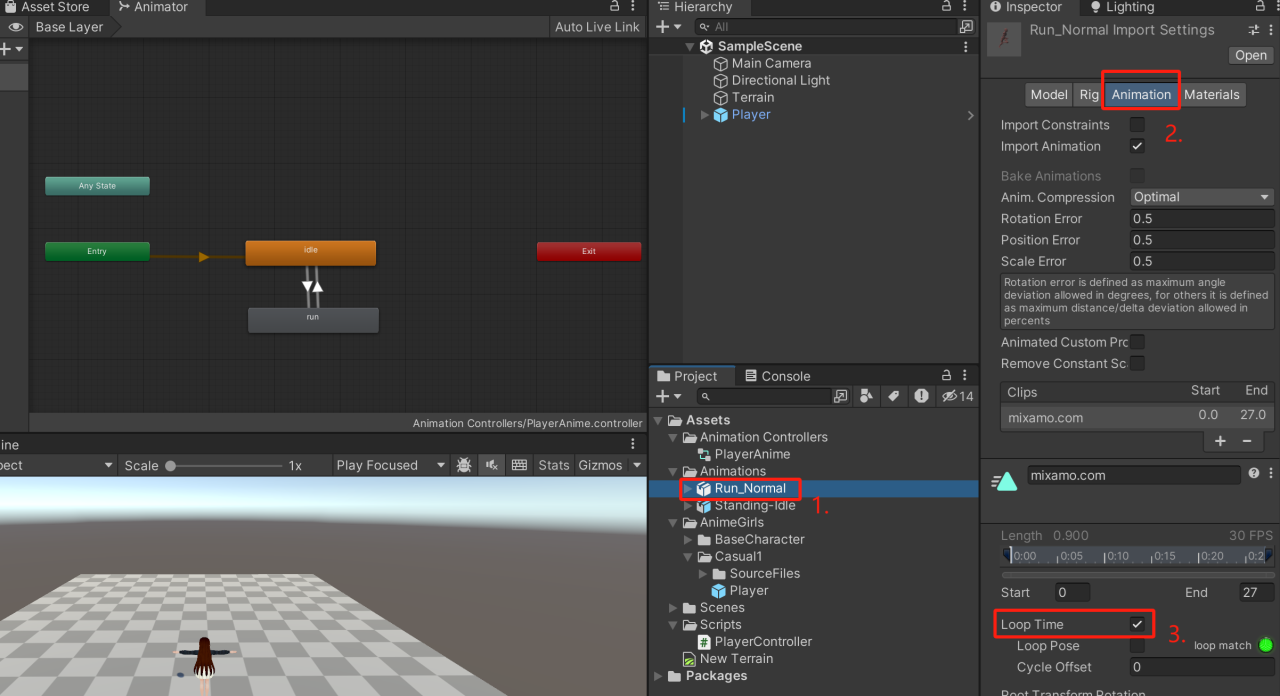Image resolution: width=1280 pixels, height=696 pixels.
Task: Click the Gizmos button in Game view
Action: pos(600,465)
